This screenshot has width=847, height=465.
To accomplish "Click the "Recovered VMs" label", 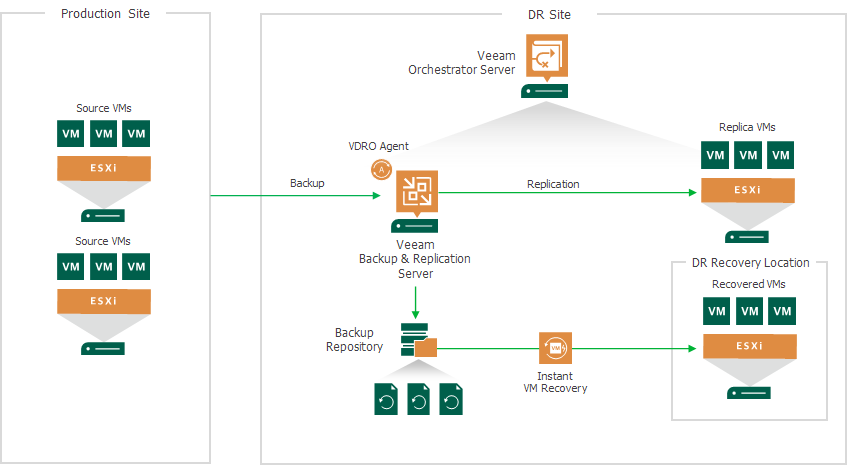I will pos(749,284).
